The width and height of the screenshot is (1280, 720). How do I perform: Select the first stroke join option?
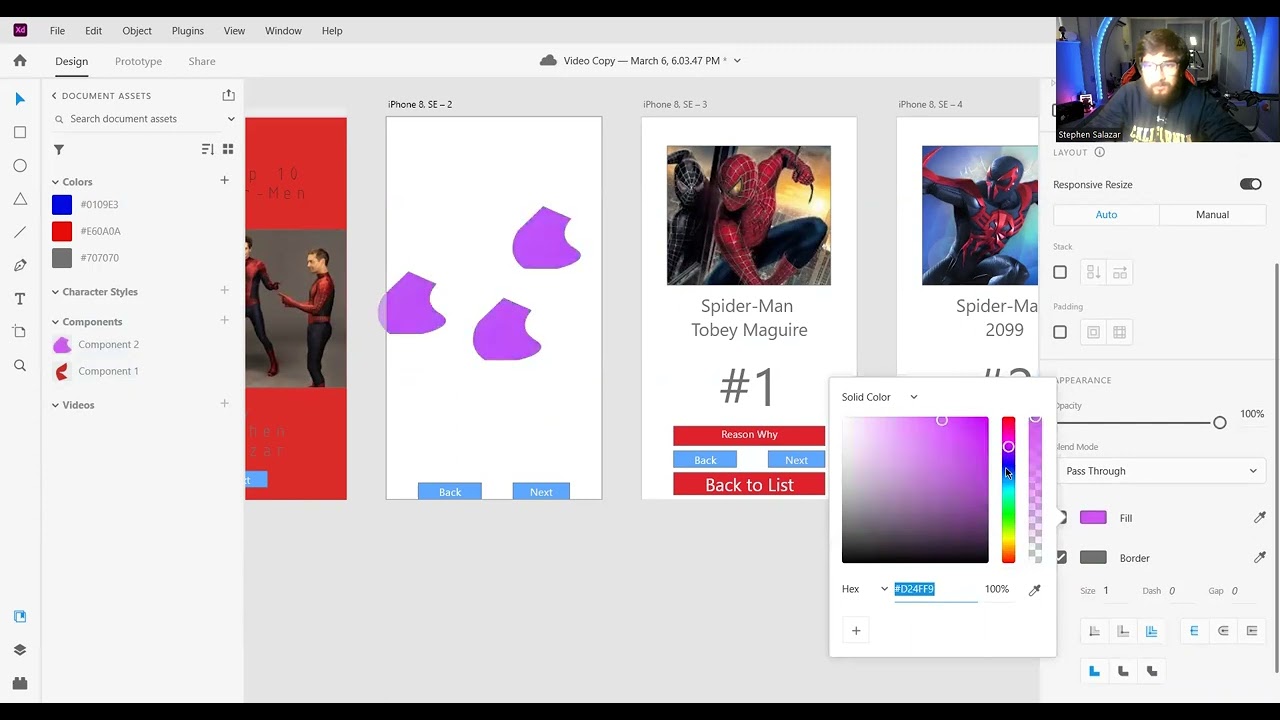click(1094, 671)
